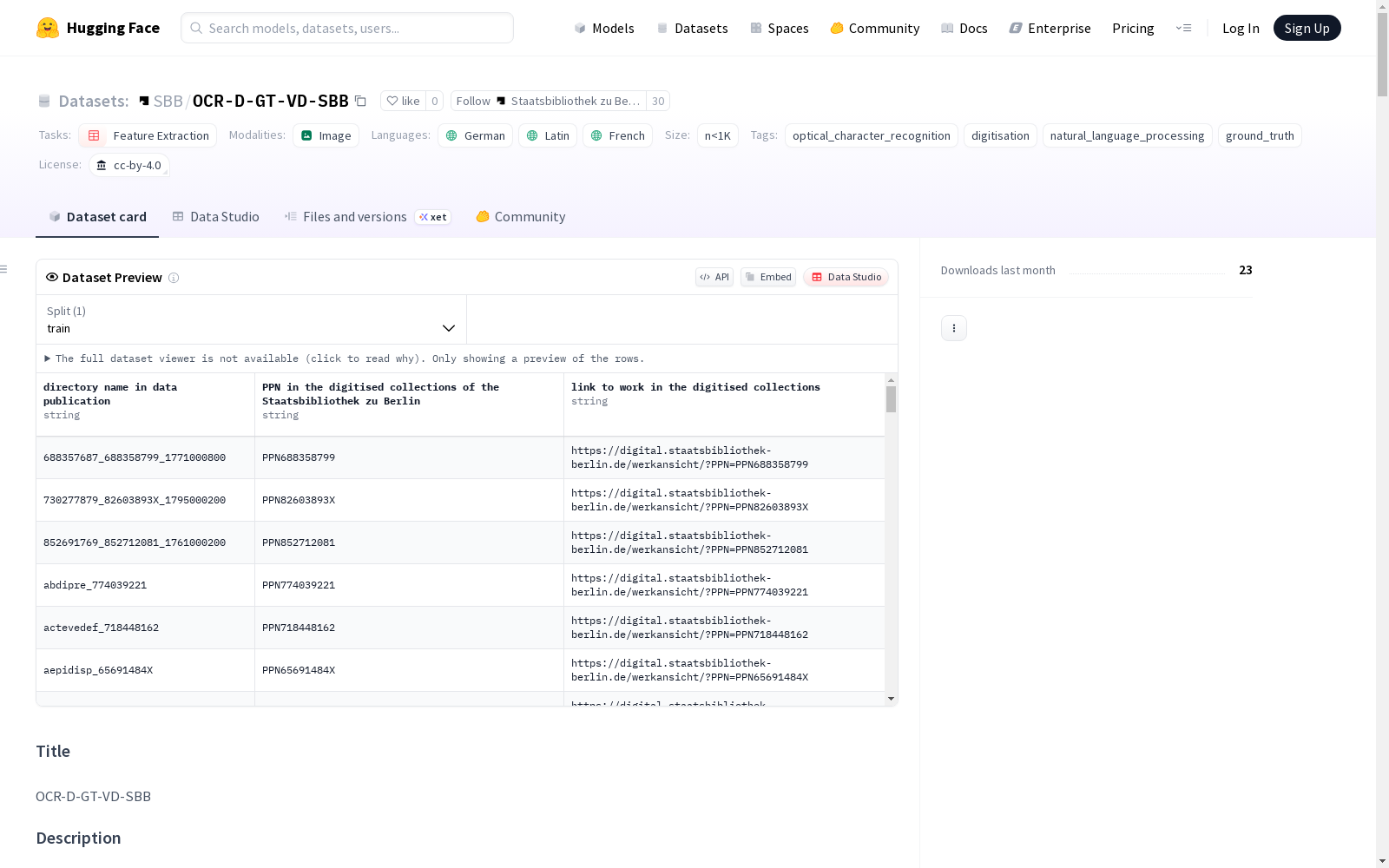
Task: Click the Description heading
Action: pos(78,838)
